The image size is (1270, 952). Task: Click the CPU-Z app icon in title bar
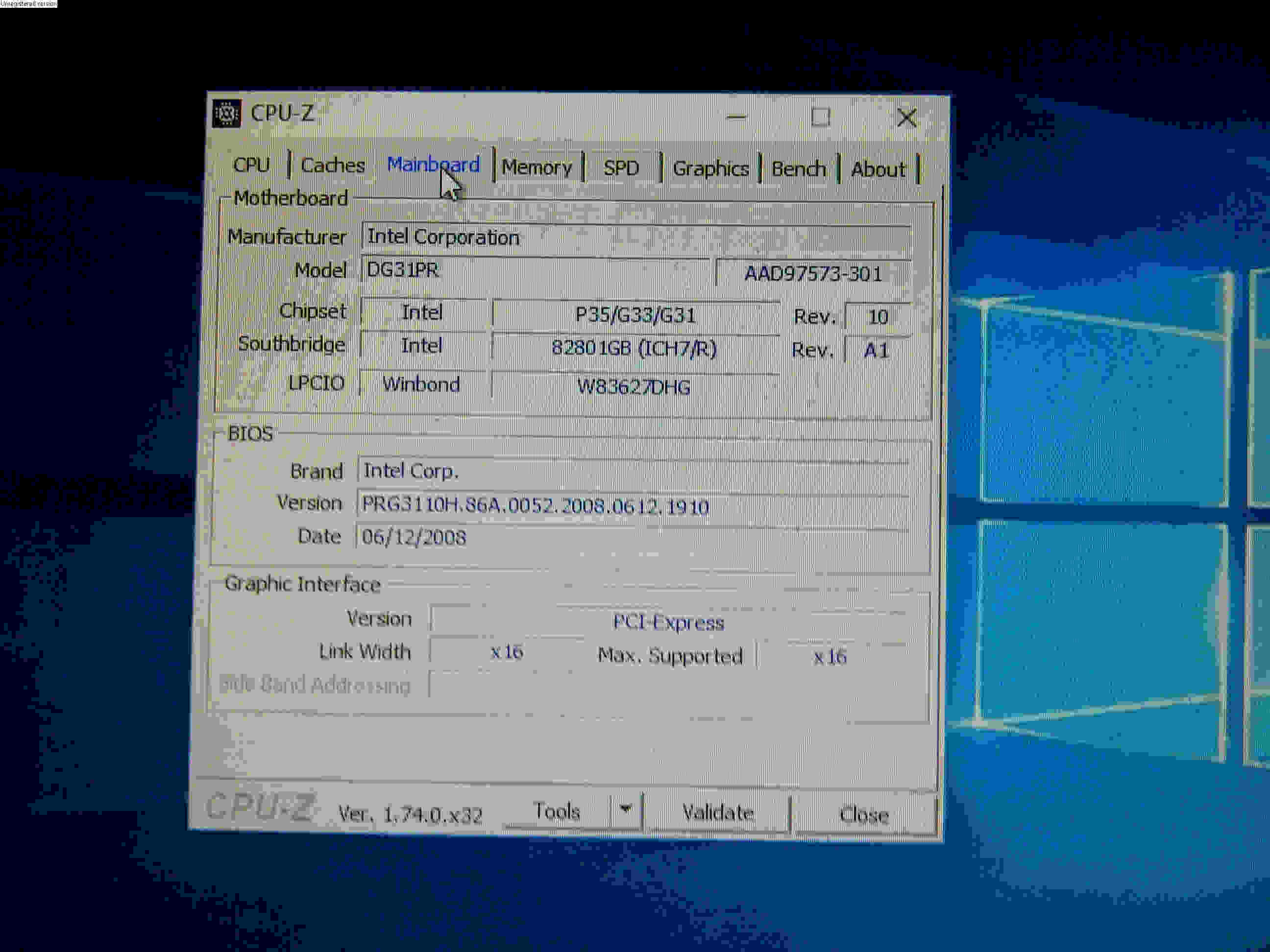tap(227, 113)
